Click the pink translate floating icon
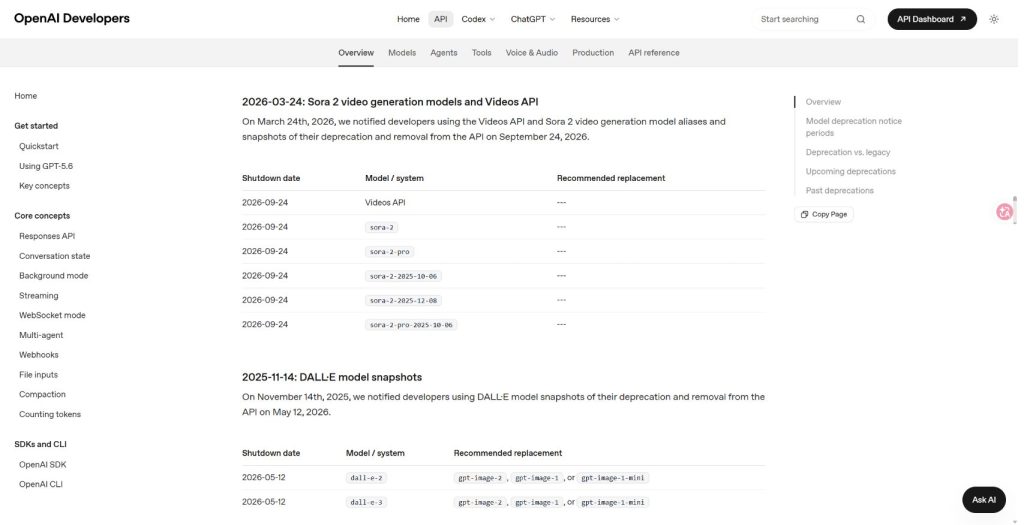Screen dimensions: 1024x525 tap(1004, 212)
